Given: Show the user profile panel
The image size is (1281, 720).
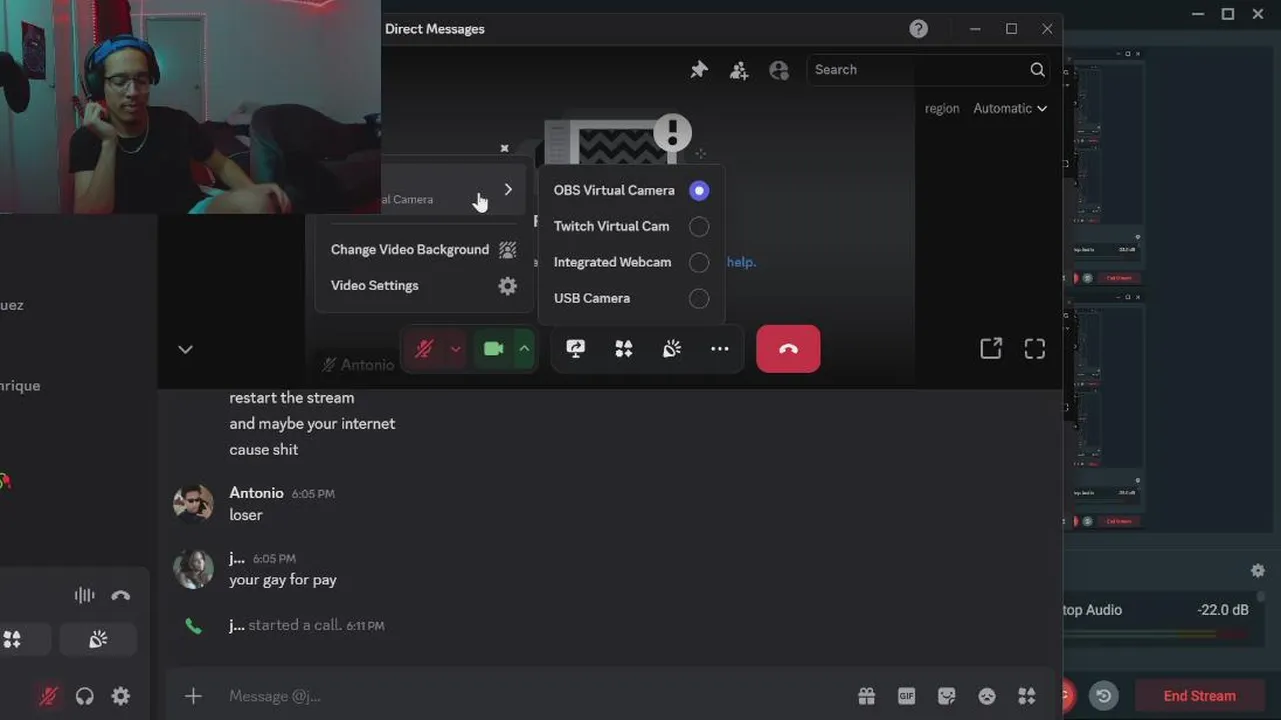Looking at the screenshot, I should tap(779, 70).
